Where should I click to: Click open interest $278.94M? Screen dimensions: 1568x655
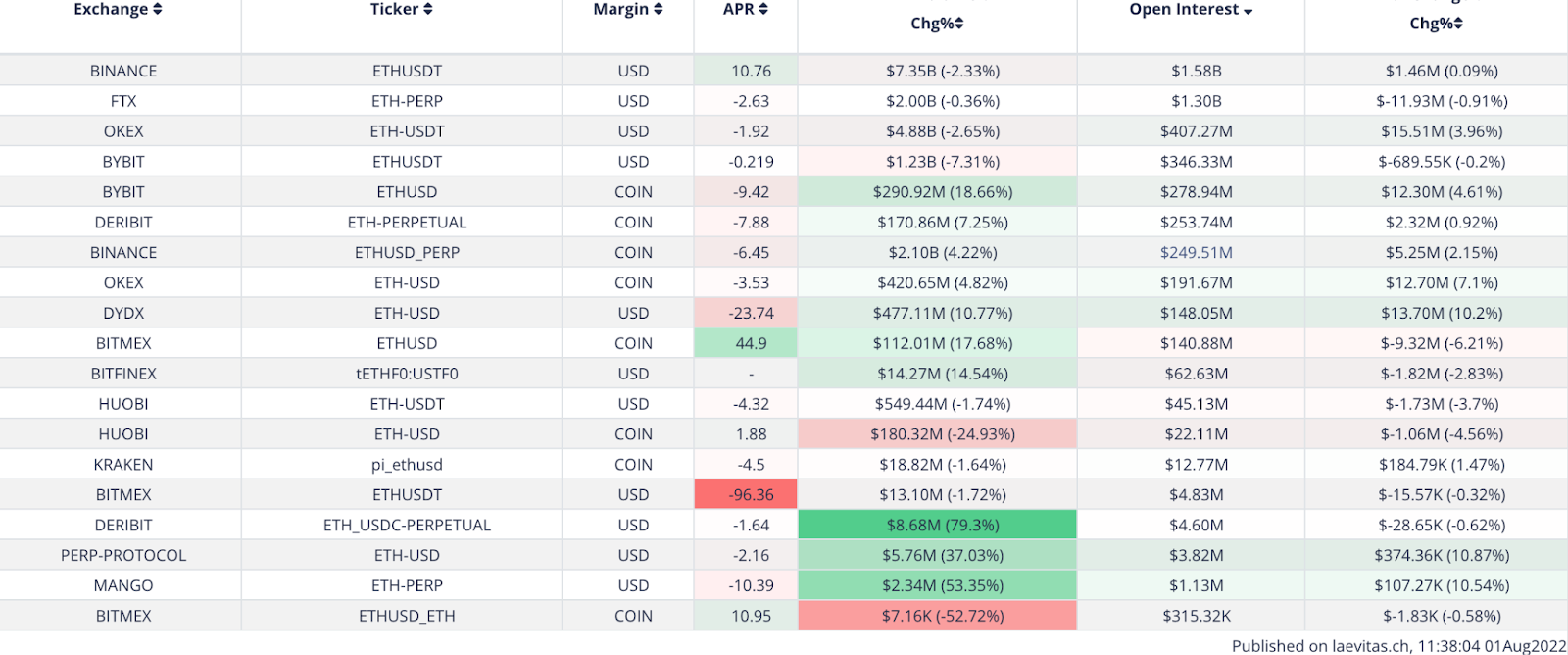(x=1191, y=192)
